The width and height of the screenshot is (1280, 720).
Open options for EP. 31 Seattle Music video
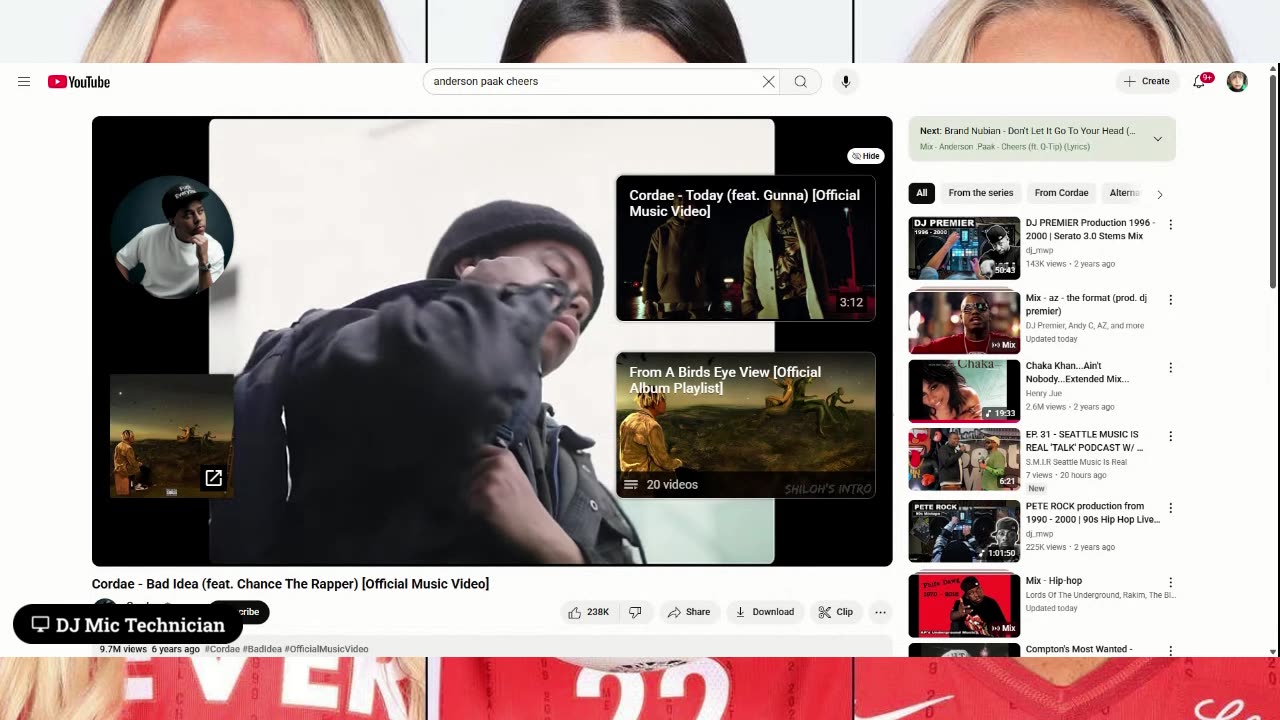click(x=1170, y=437)
